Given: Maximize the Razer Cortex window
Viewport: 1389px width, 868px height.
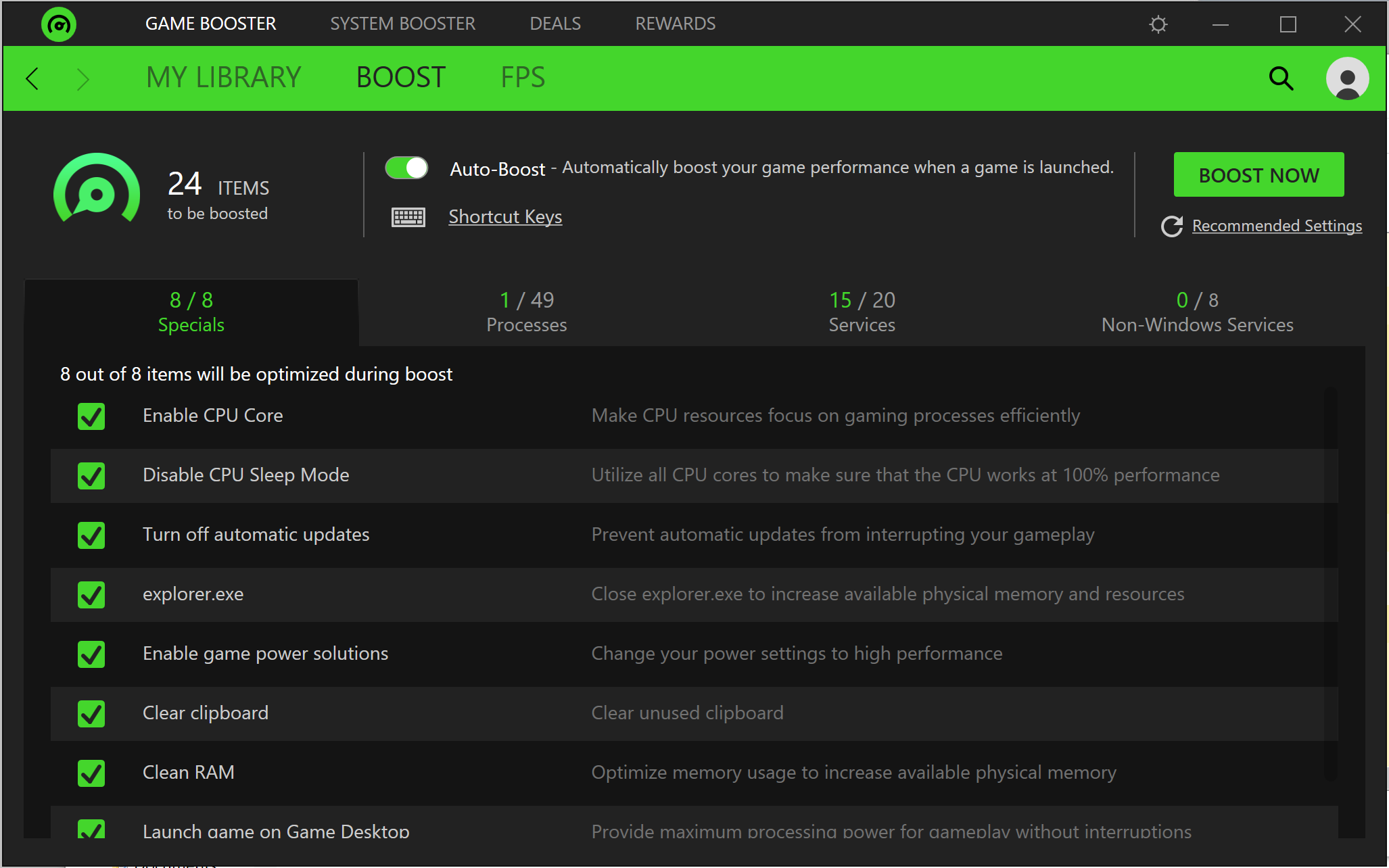Looking at the screenshot, I should (x=1288, y=24).
